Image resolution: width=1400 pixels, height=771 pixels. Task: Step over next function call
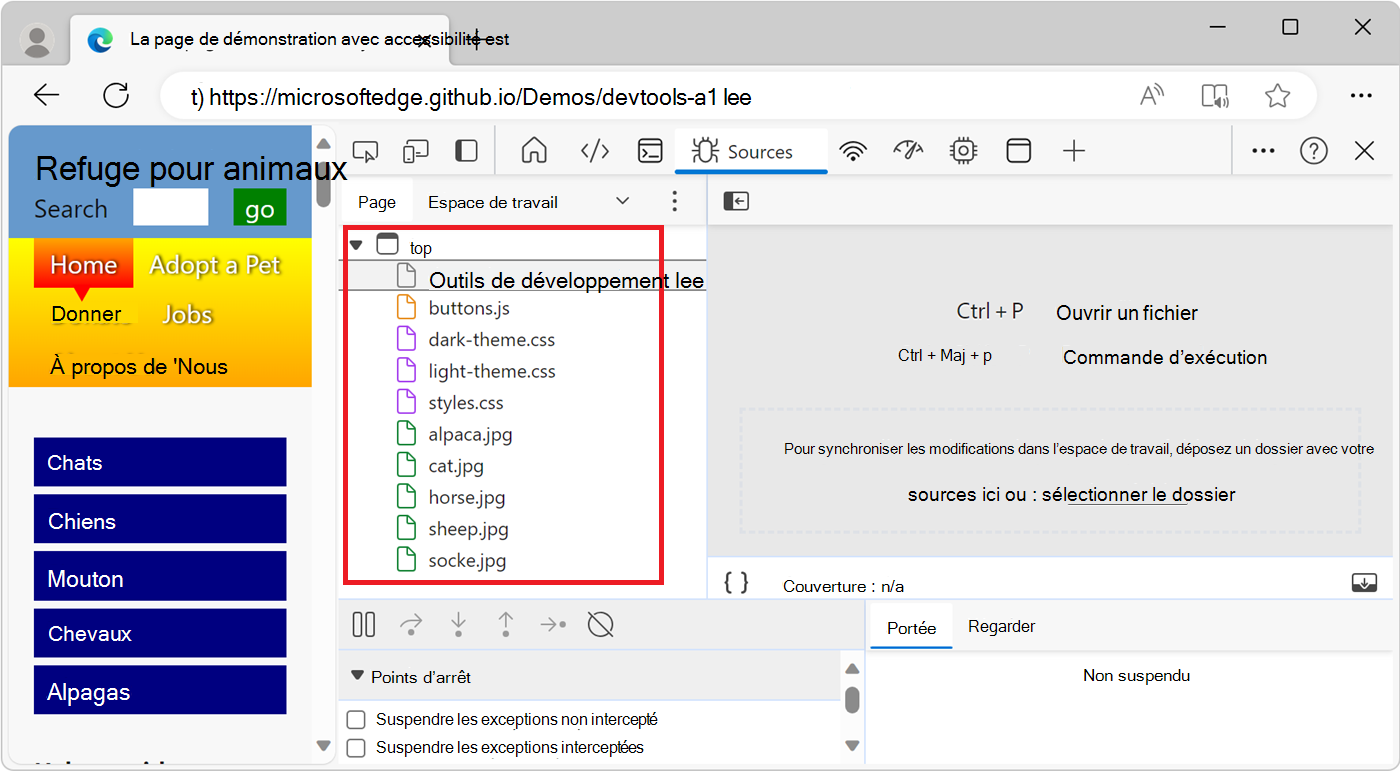click(x=411, y=625)
